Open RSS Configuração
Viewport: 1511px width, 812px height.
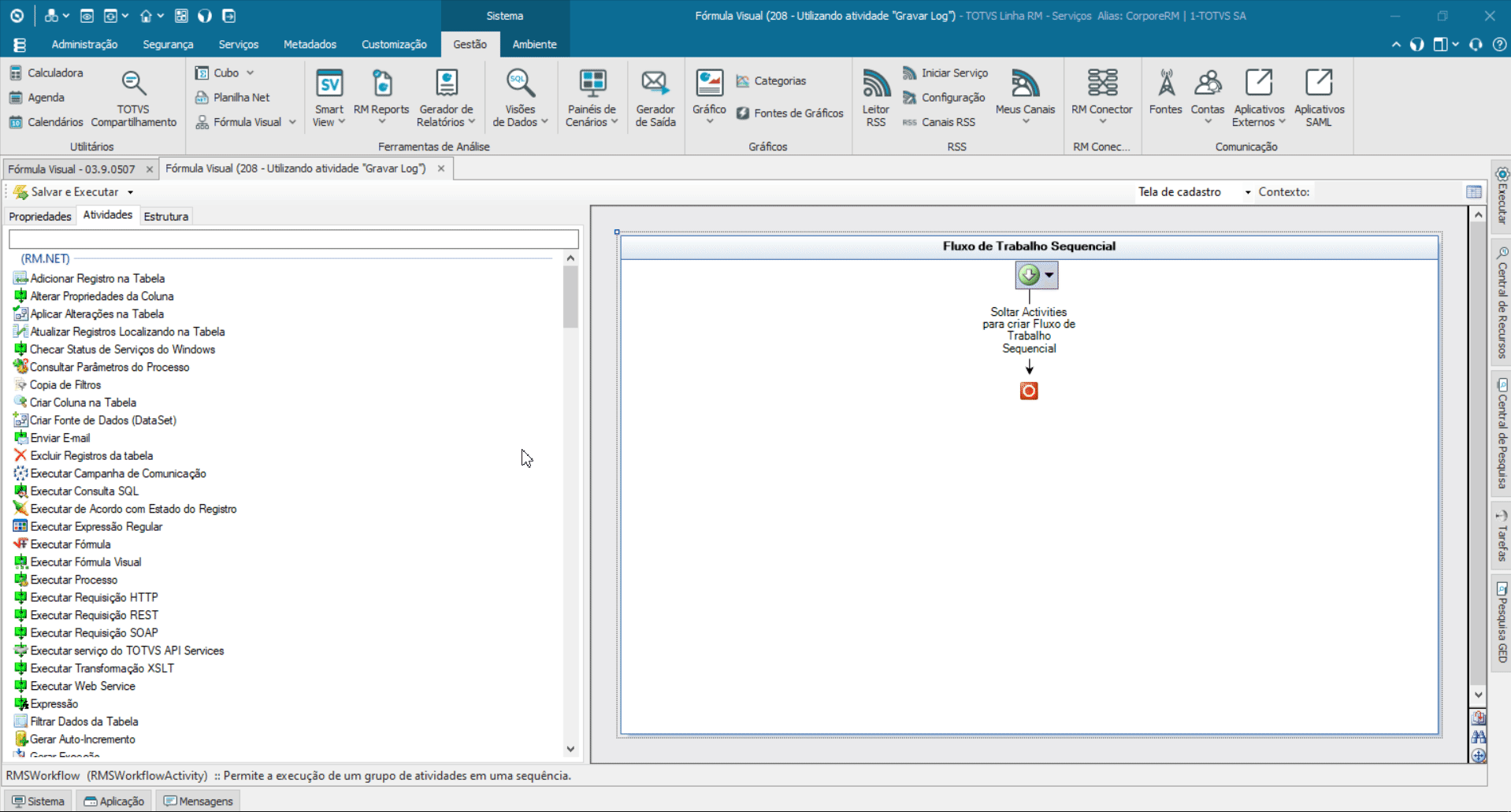pos(944,98)
